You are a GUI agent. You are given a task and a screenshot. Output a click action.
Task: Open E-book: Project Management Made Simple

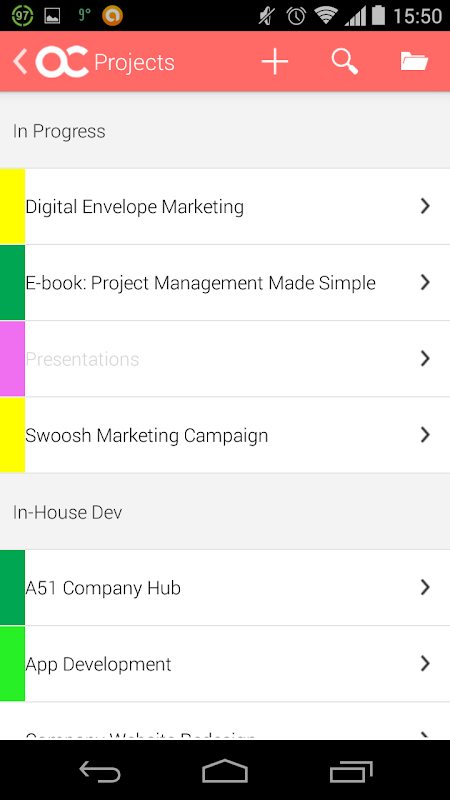(x=225, y=283)
